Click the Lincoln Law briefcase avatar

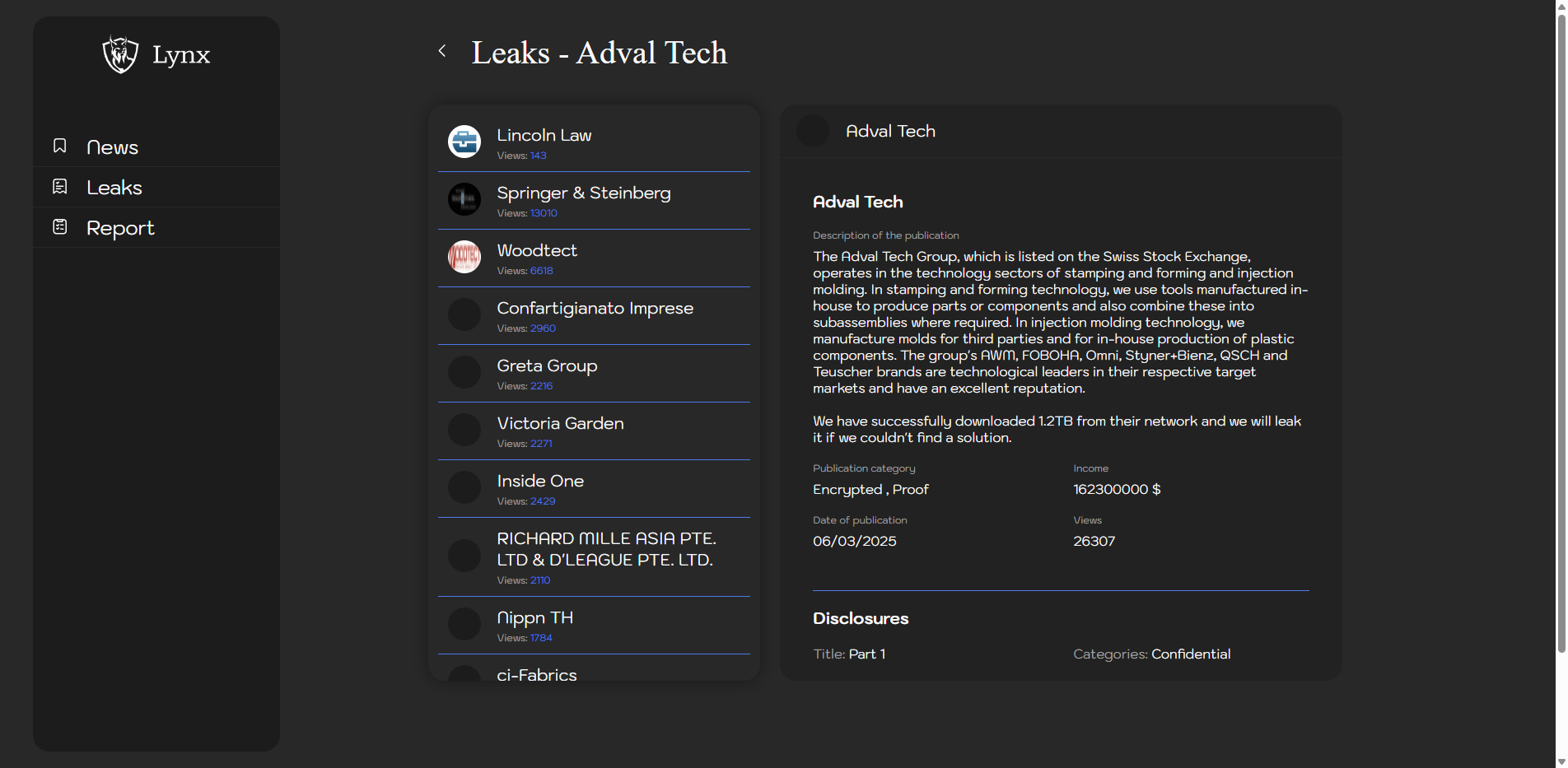click(x=464, y=142)
